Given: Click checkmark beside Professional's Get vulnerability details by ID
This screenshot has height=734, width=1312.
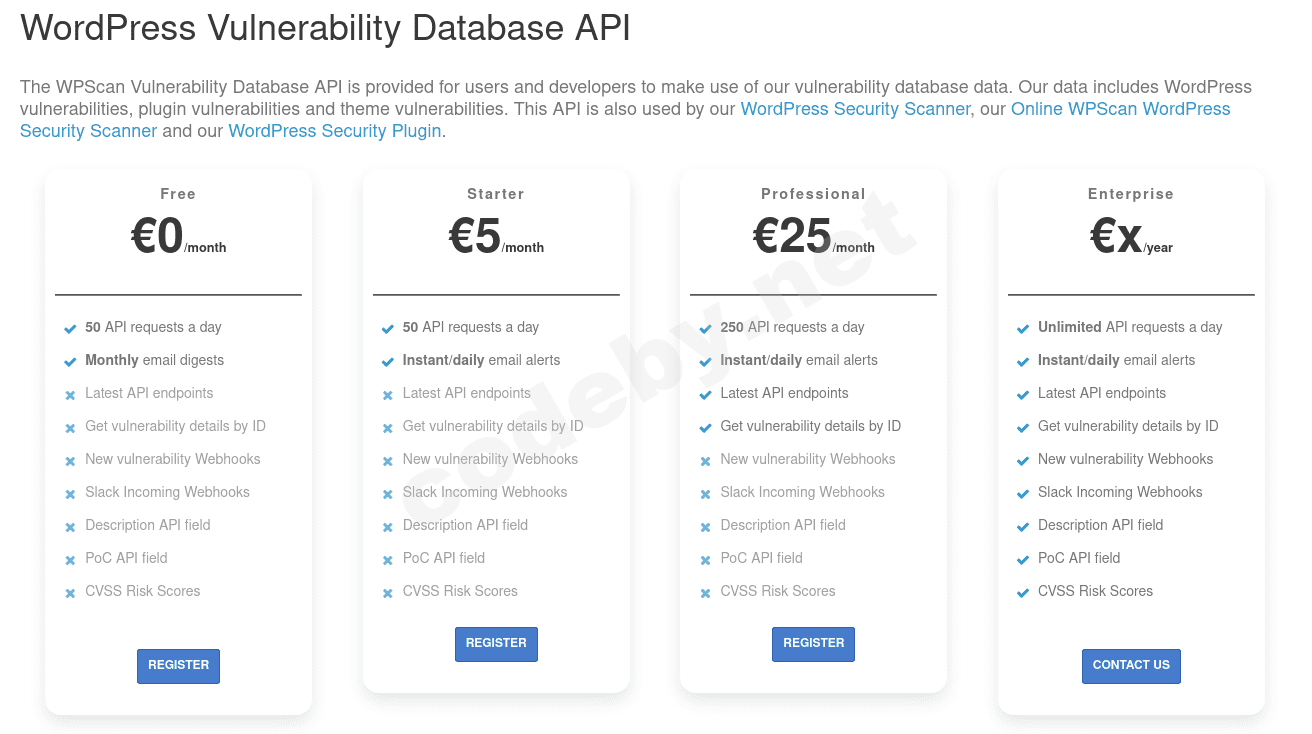Looking at the screenshot, I should pyautogui.click(x=705, y=428).
